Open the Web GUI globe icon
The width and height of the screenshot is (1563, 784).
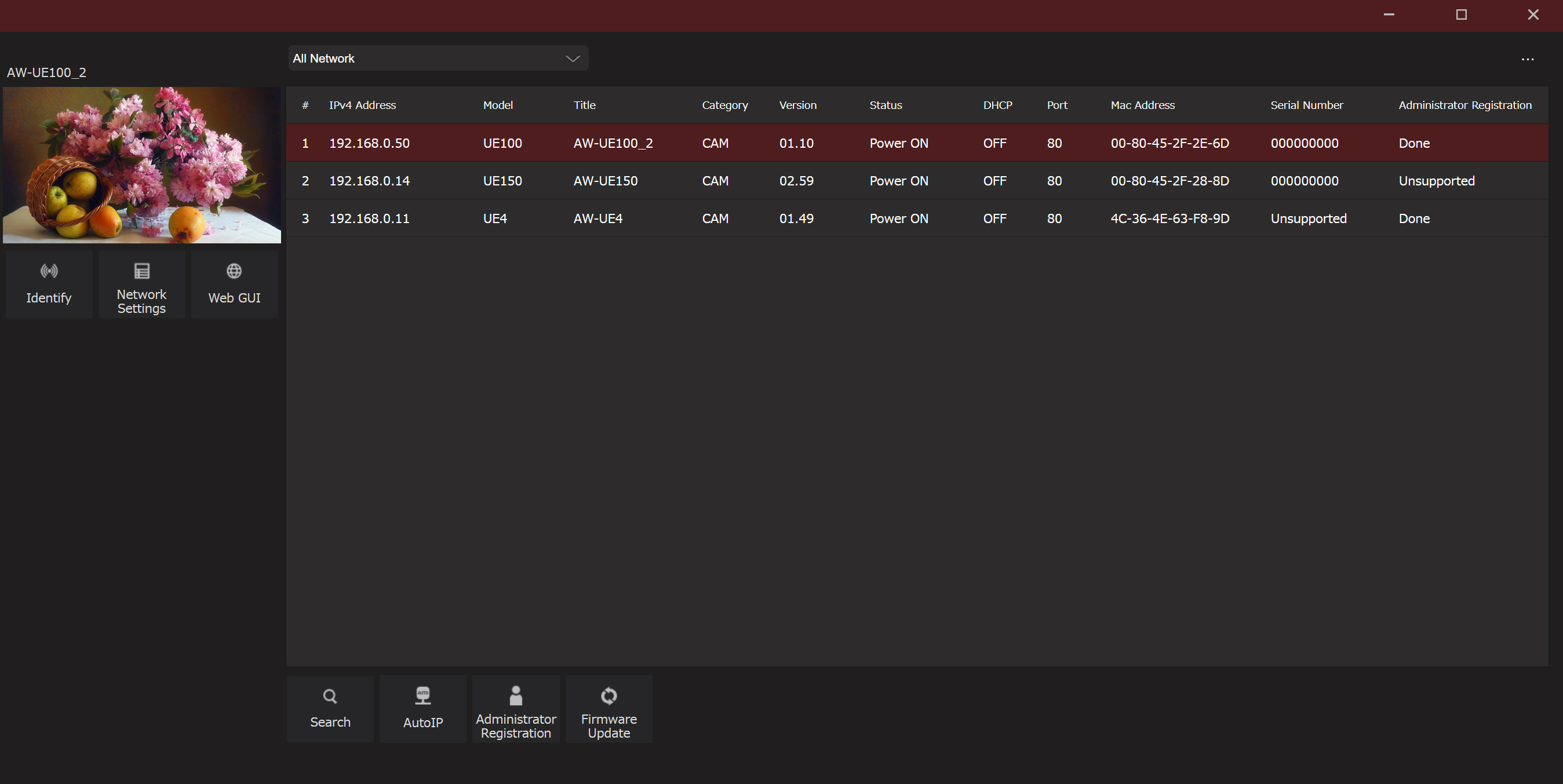(234, 271)
